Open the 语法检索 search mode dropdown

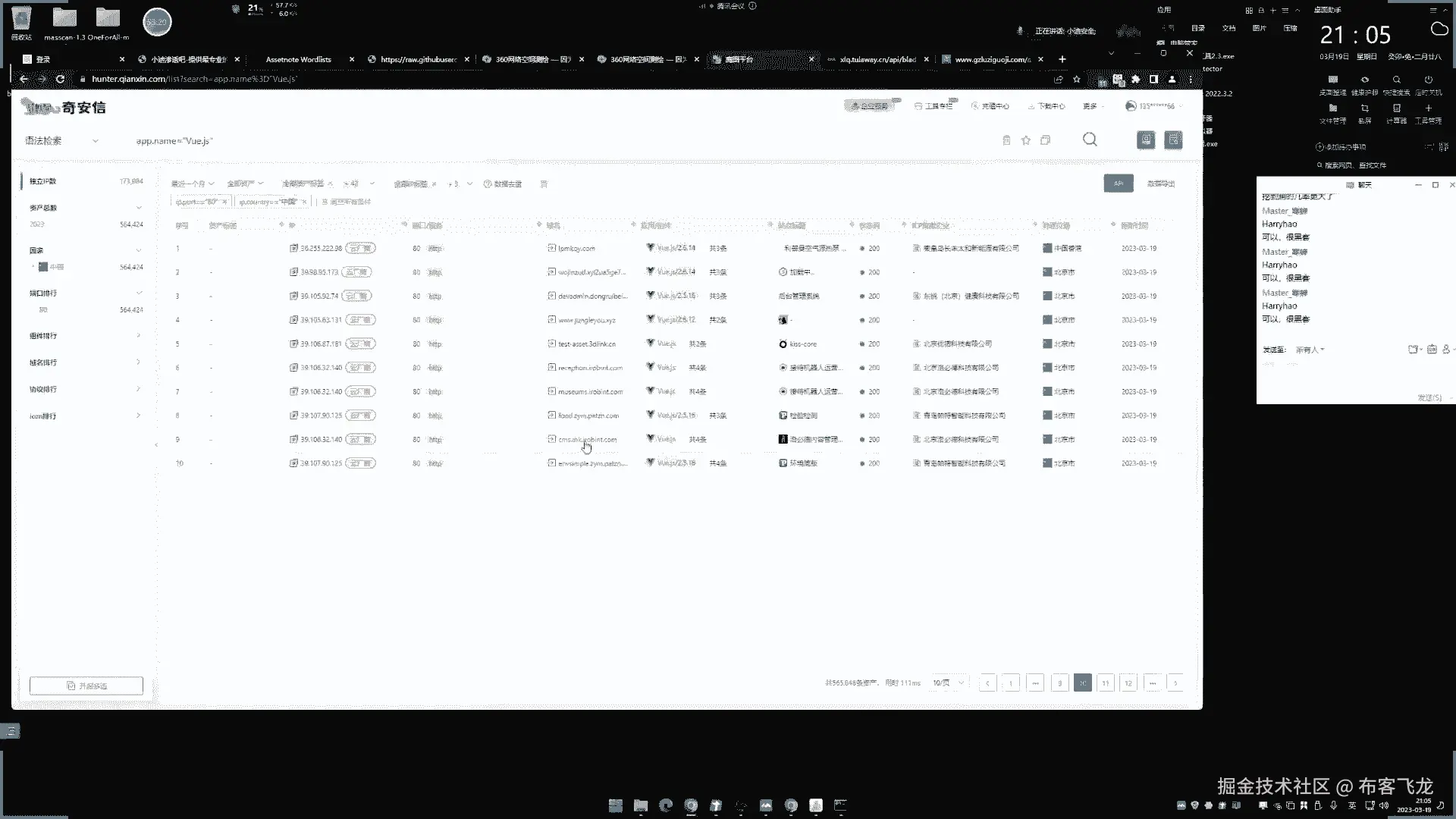tap(61, 141)
